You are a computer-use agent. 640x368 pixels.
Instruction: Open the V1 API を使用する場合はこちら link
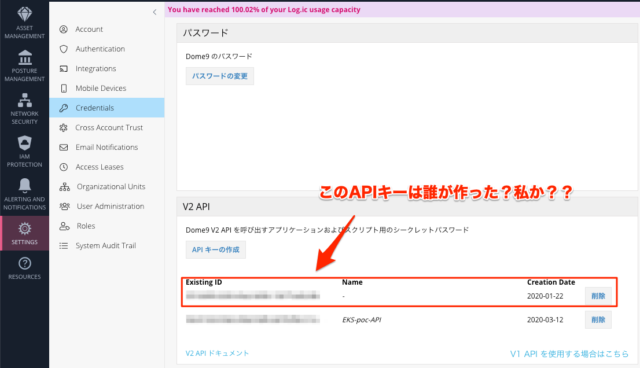tap(569, 354)
